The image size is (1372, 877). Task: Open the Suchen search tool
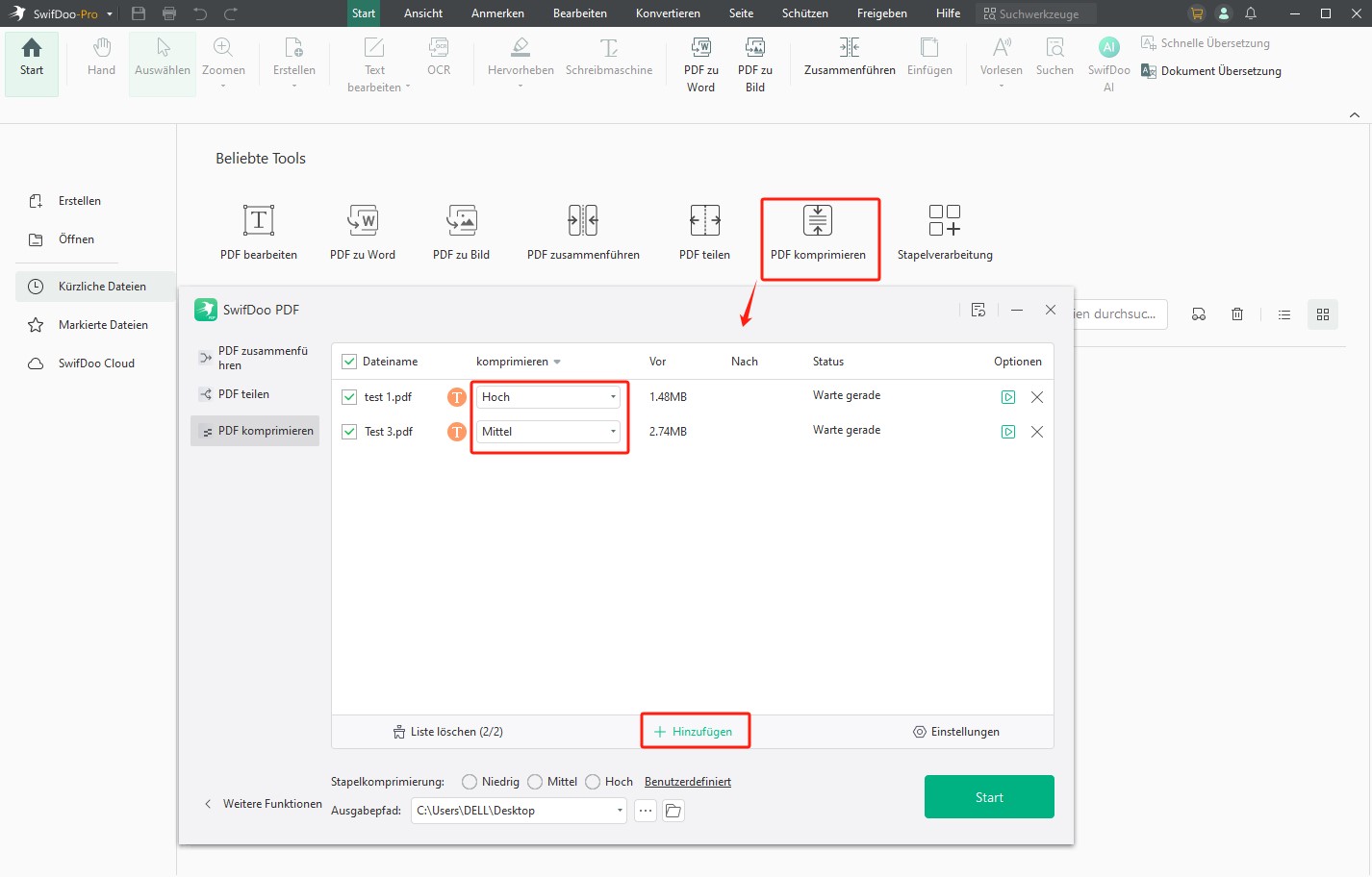[1054, 58]
